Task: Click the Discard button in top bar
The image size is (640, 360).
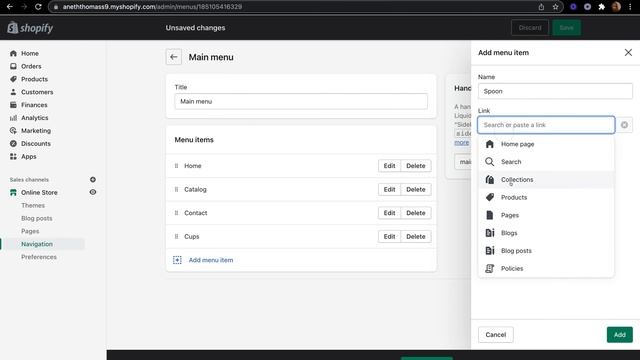Action: point(530,28)
